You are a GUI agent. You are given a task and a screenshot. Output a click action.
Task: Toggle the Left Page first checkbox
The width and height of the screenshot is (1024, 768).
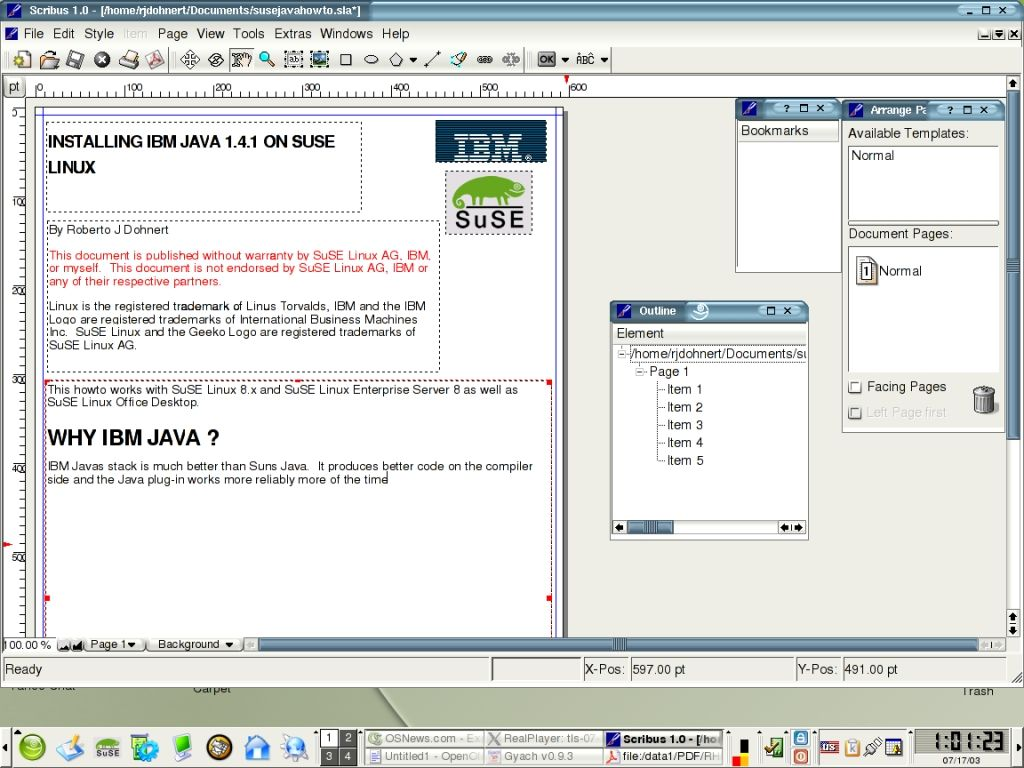point(855,413)
